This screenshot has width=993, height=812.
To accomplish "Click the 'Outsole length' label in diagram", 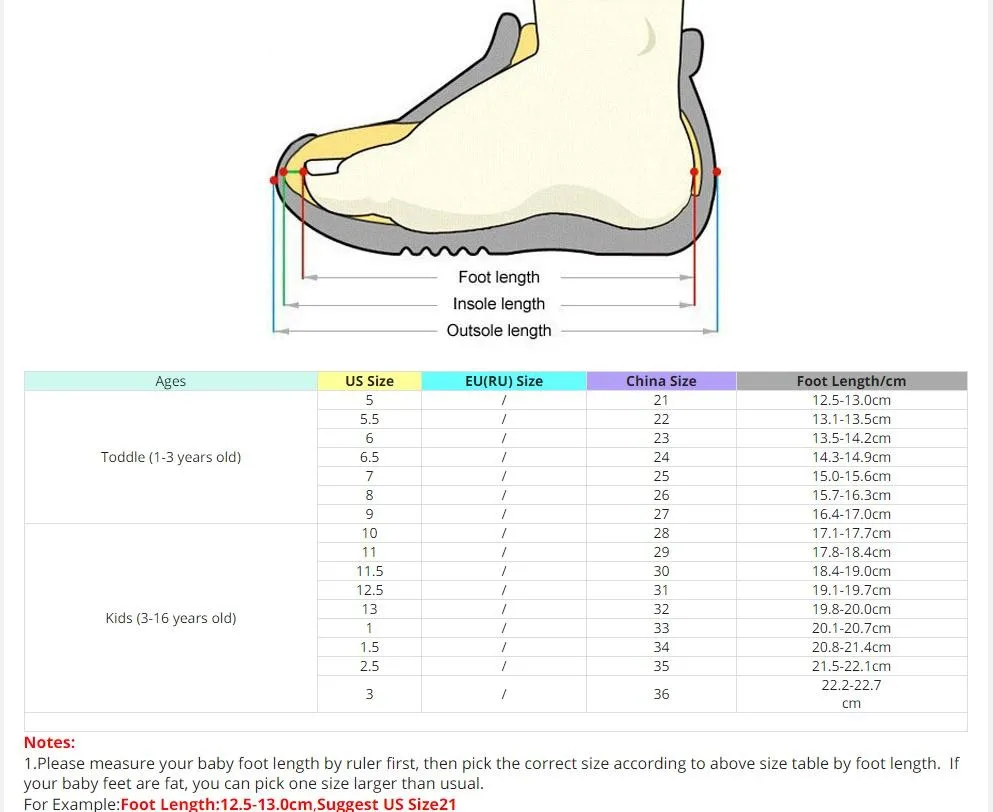I will click(x=499, y=331).
